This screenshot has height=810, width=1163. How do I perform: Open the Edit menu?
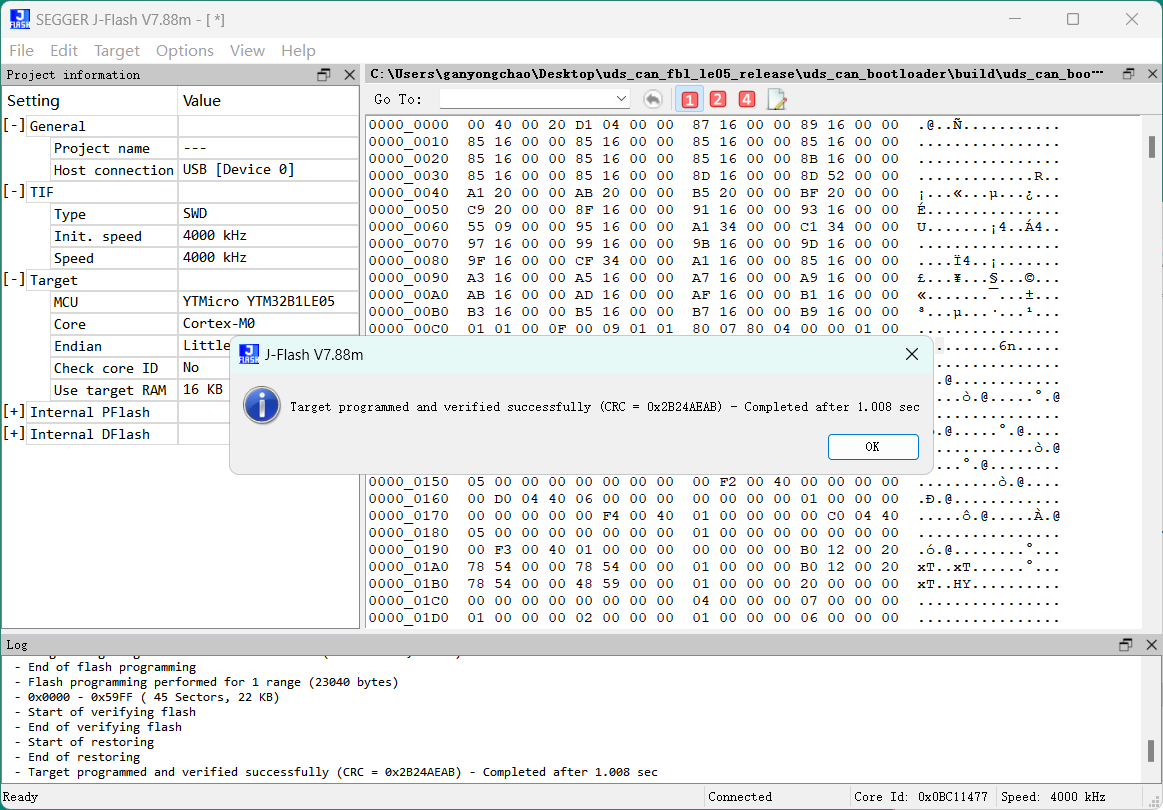[64, 50]
